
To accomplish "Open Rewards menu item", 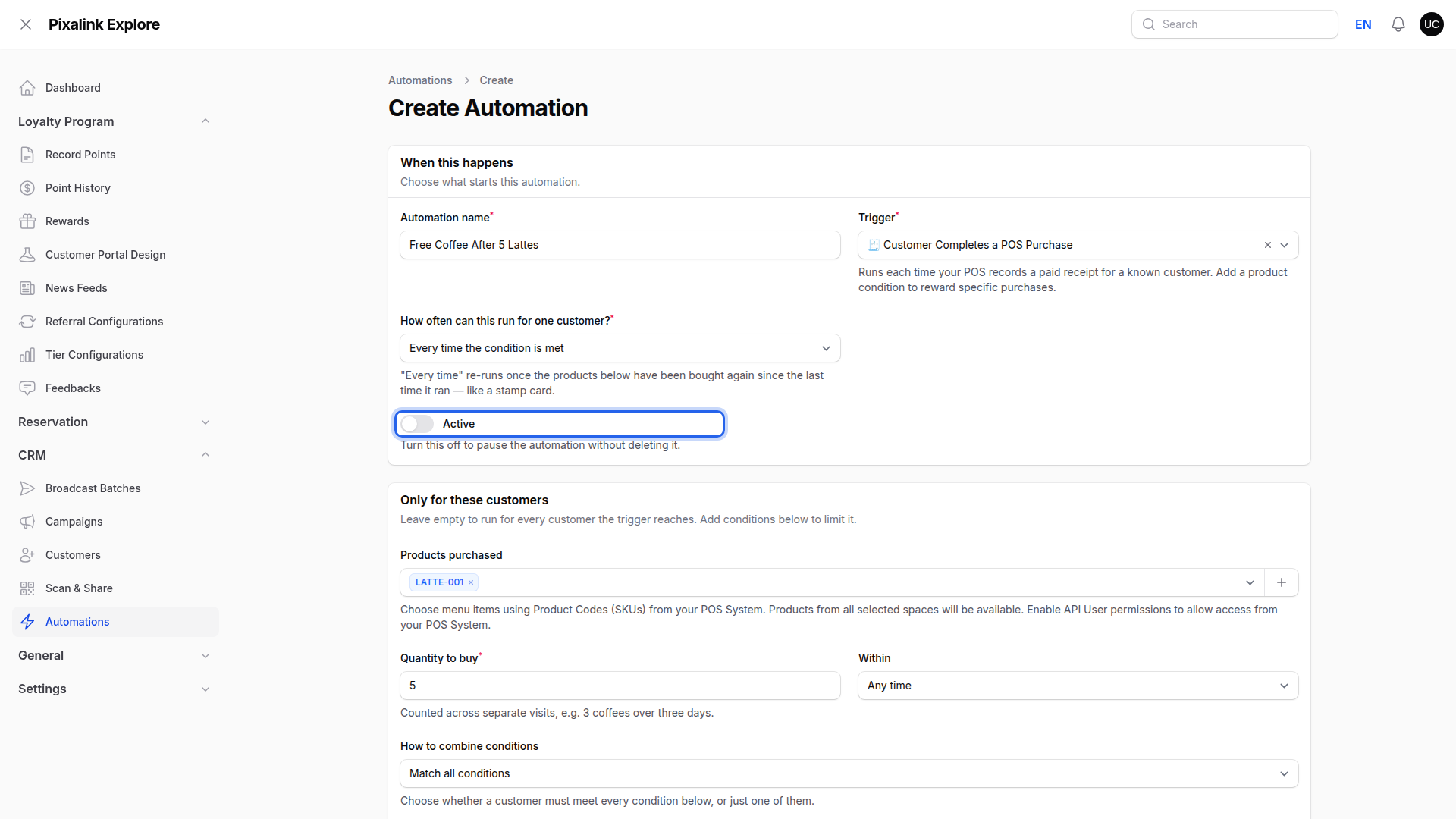I will point(115,221).
